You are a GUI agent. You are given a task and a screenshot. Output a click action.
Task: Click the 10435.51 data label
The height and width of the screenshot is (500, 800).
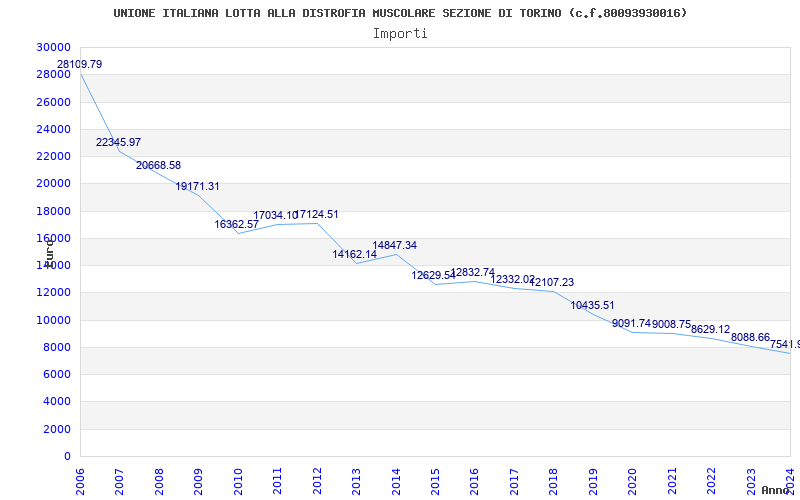[x=592, y=305]
